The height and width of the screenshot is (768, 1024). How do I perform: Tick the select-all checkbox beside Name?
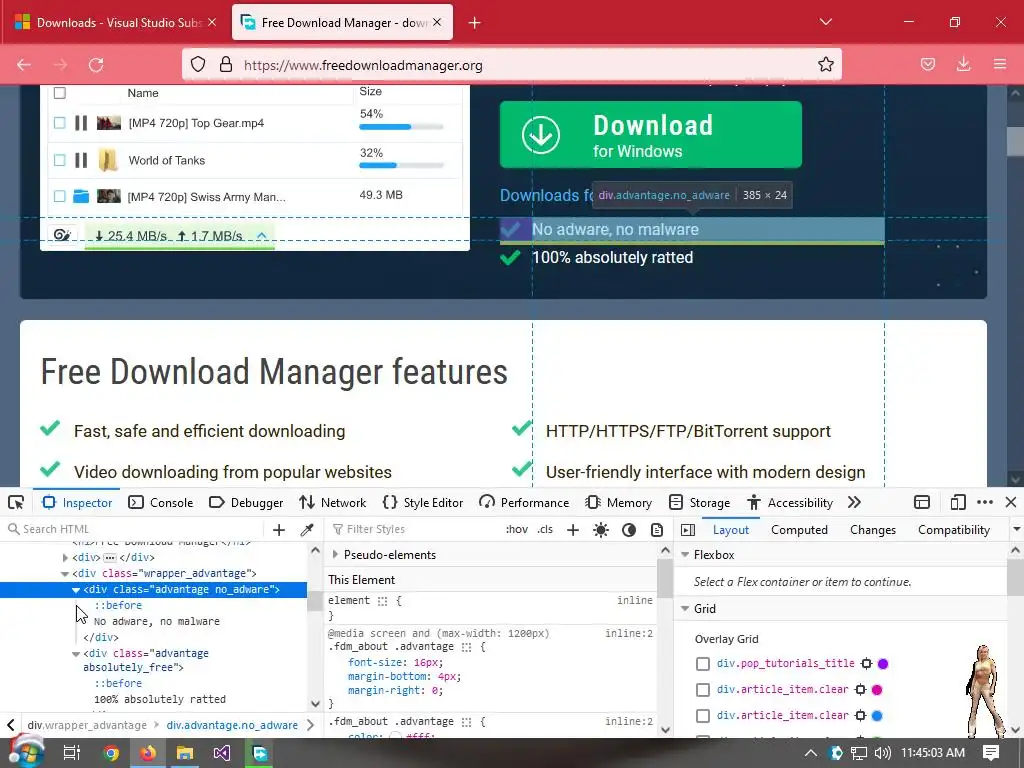pos(59,93)
